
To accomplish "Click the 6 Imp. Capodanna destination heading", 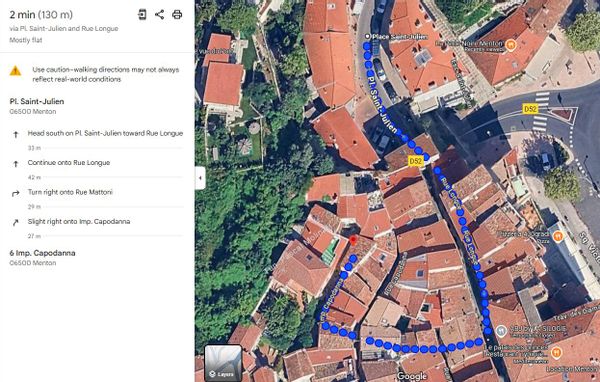I will point(42,253).
